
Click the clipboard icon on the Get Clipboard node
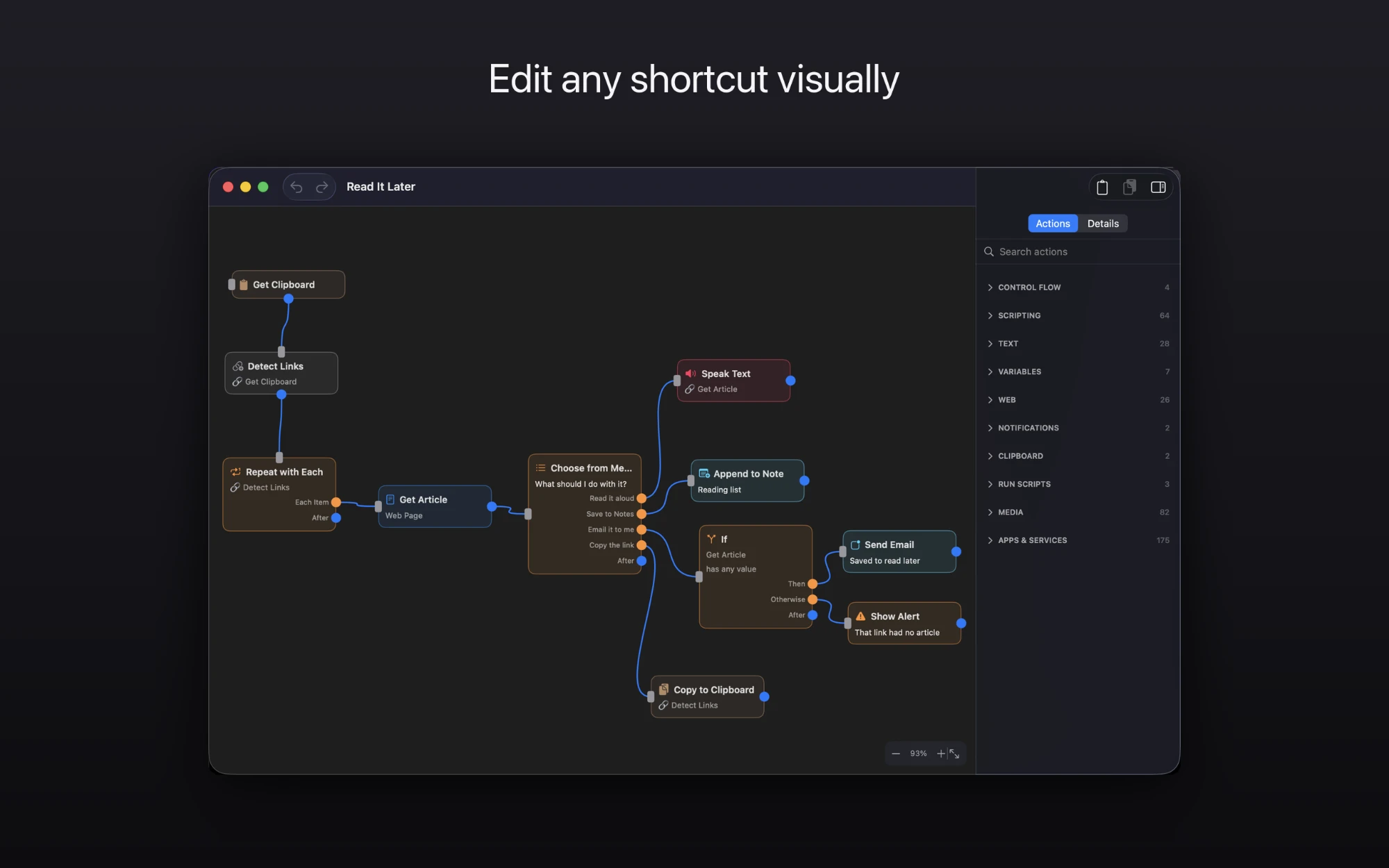[244, 285]
